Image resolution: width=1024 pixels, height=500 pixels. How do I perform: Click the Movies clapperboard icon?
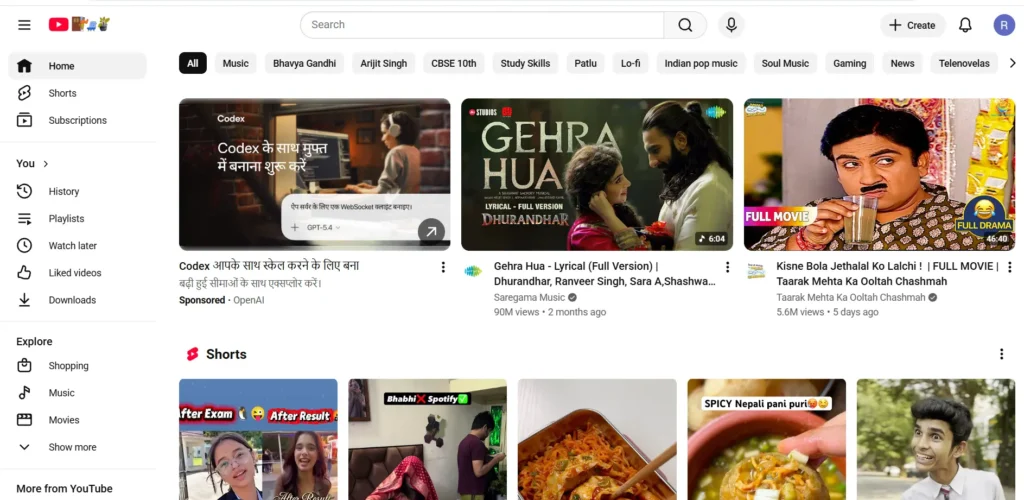pyautogui.click(x=24, y=420)
